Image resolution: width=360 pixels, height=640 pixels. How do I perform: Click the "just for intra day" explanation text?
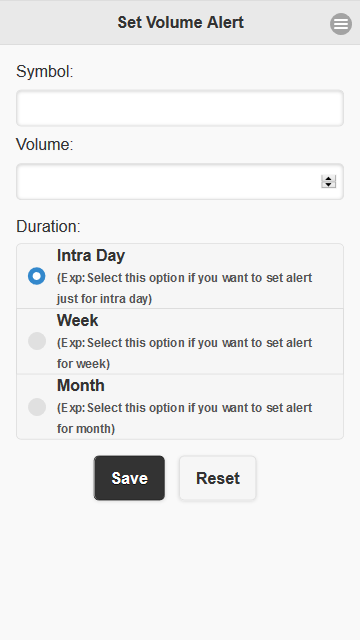pyautogui.click(x=104, y=299)
